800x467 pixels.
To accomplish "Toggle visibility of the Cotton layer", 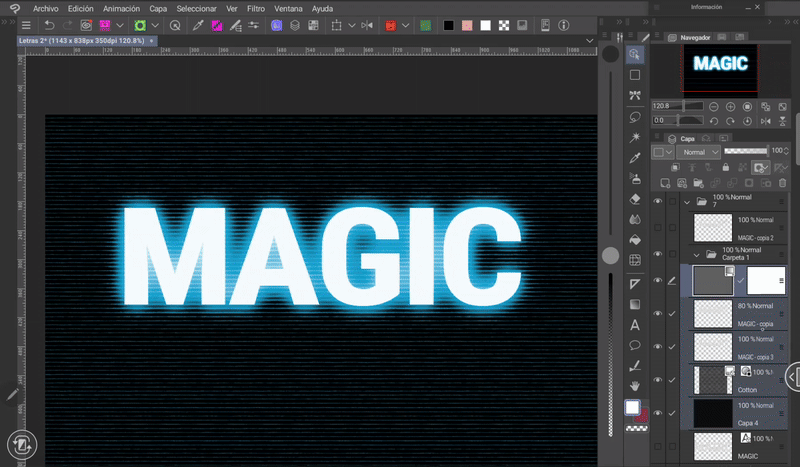I will 658,380.
